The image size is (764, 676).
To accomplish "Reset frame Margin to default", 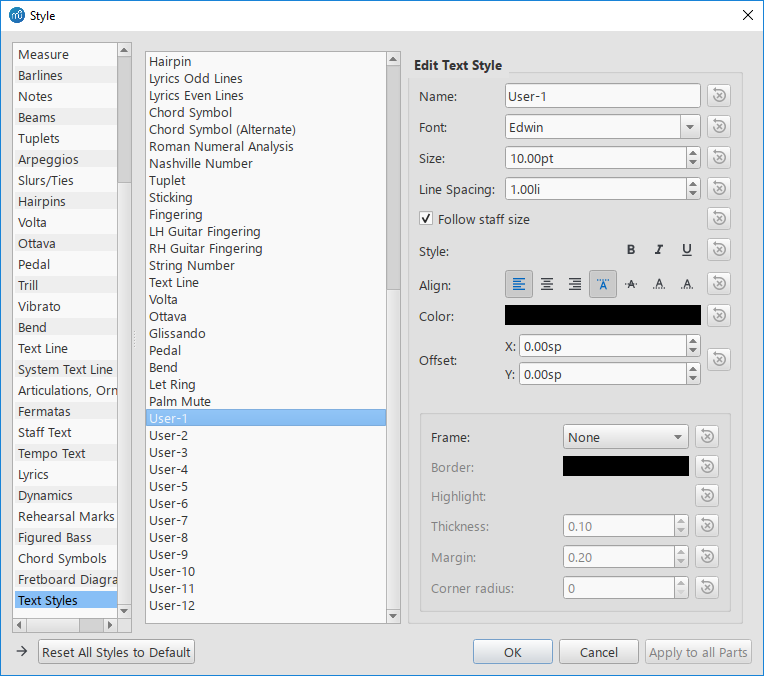I will click(707, 556).
